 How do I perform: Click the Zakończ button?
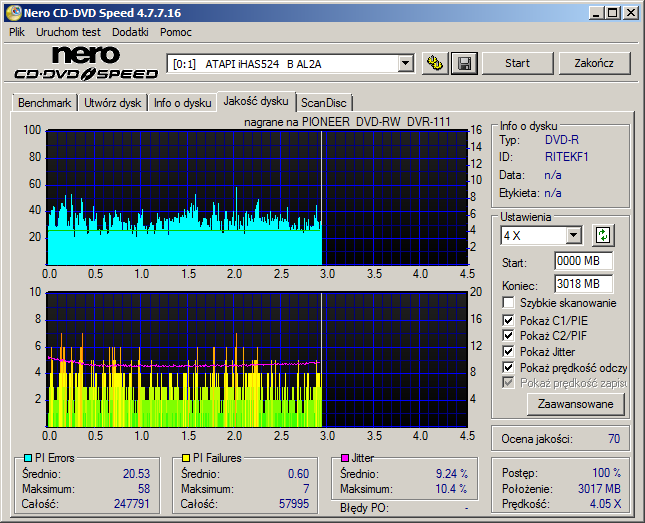coord(594,63)
